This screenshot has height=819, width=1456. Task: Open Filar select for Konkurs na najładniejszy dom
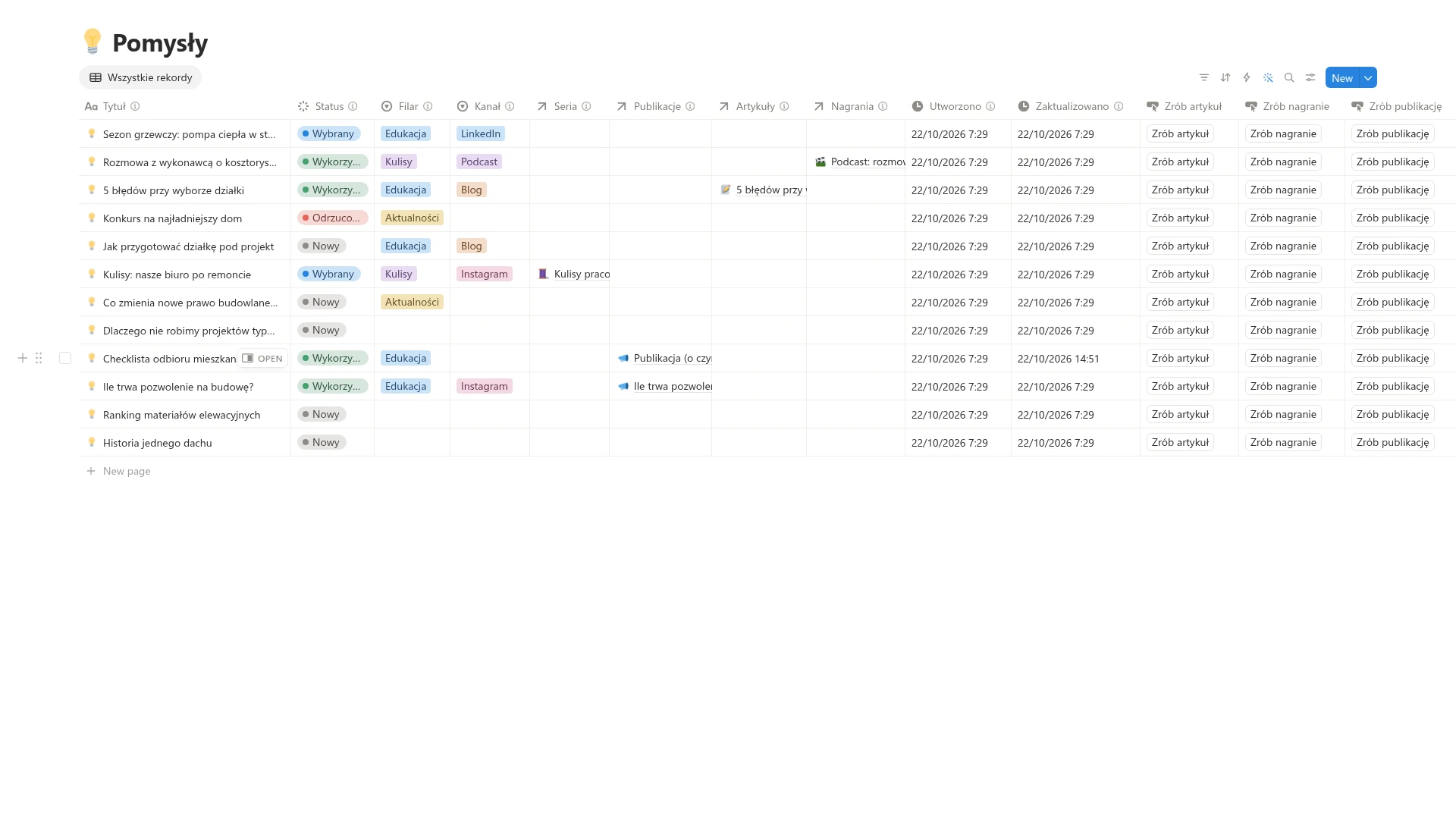[x=412, y=218]
